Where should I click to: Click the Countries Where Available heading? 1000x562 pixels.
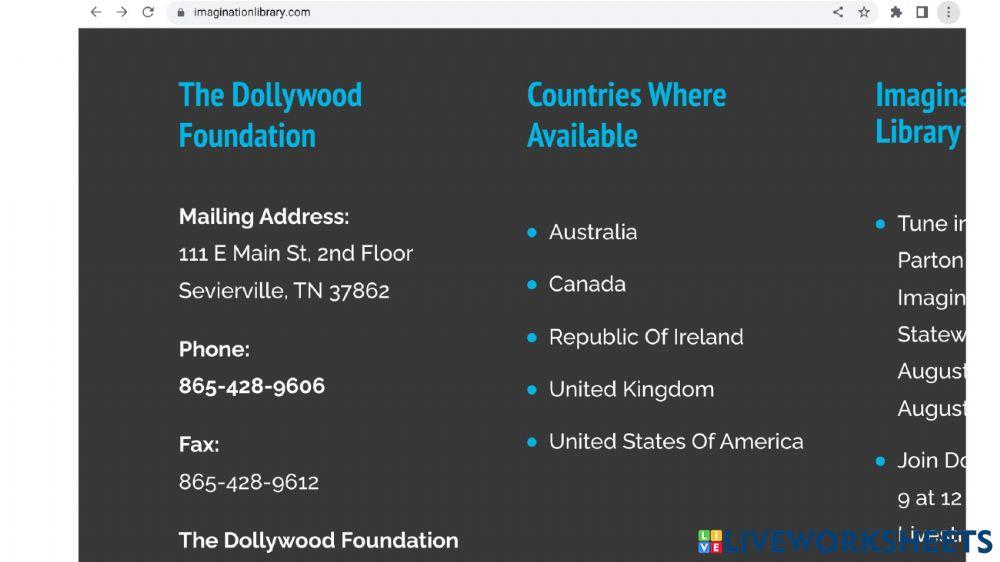pyautogui.click(x=626, y=115)
